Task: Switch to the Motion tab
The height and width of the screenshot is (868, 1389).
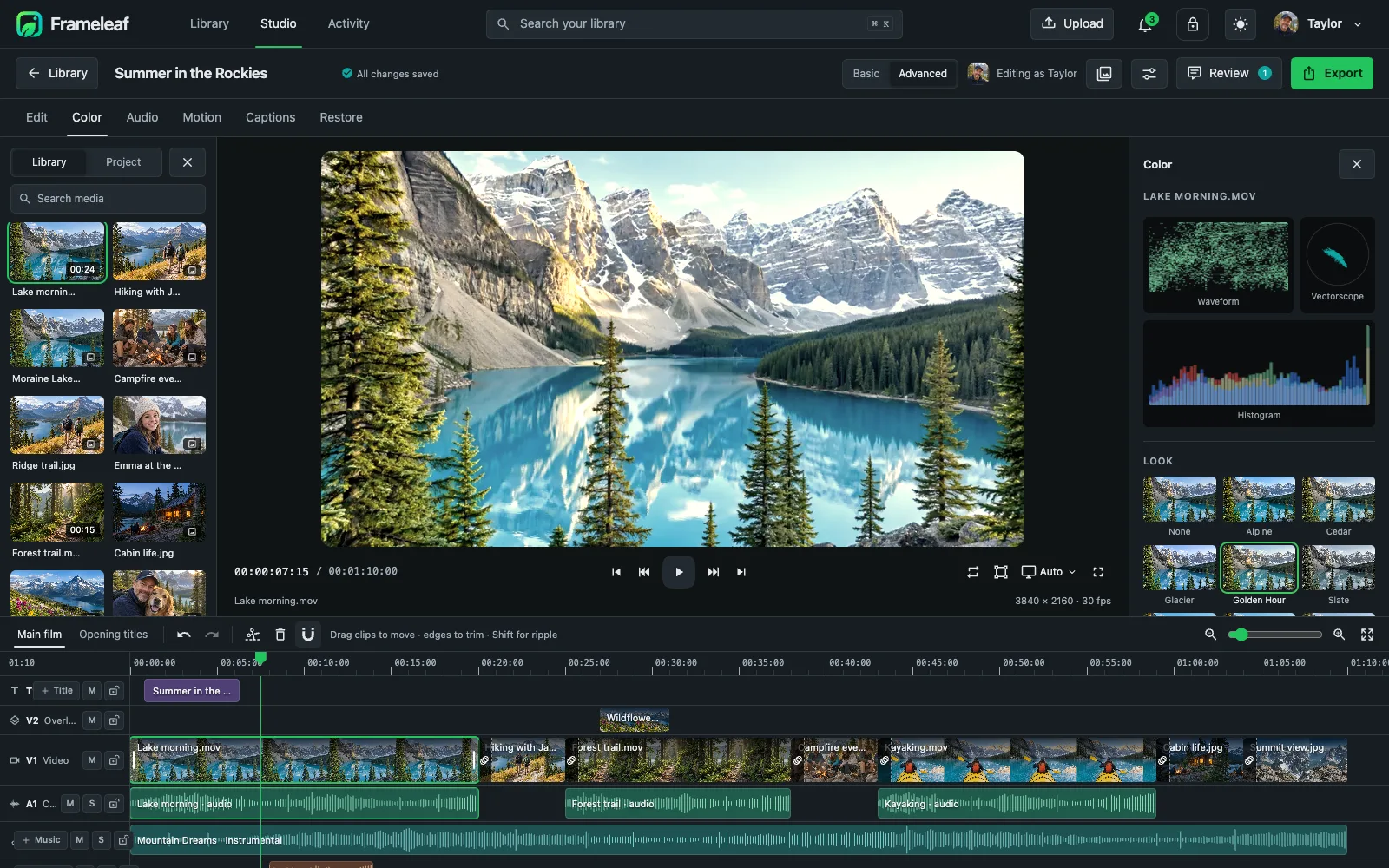Action: (x=201, y=117)
